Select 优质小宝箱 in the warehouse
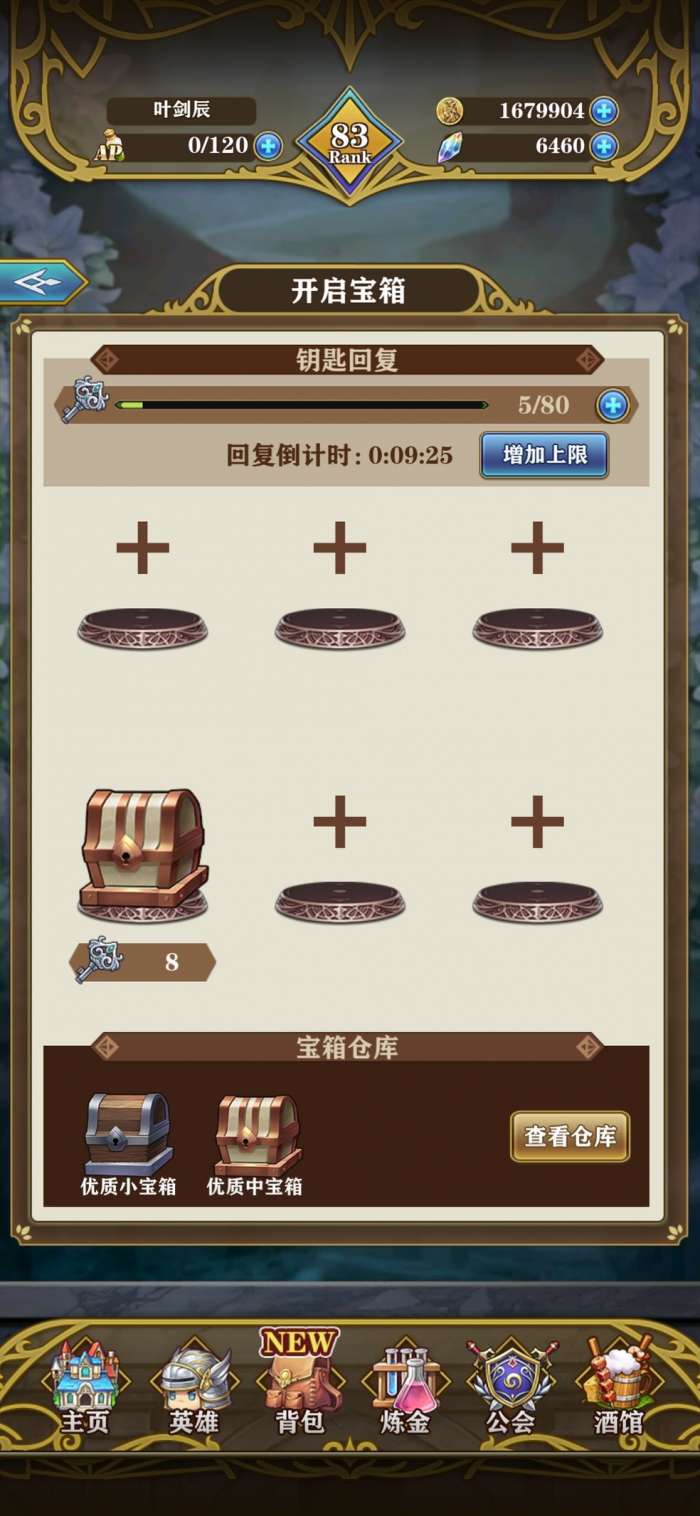The width and height of the screenshot is (700, 1516). [x=128, y=1143]
